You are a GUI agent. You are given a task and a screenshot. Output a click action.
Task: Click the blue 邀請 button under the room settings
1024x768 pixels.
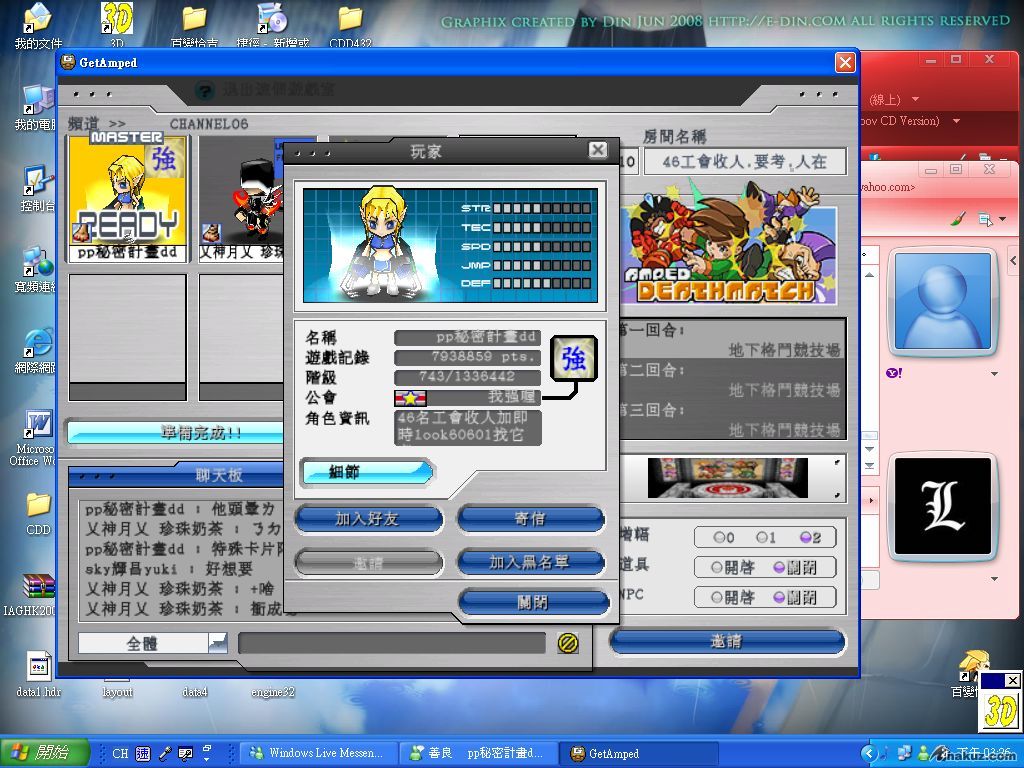coord(727,641)
